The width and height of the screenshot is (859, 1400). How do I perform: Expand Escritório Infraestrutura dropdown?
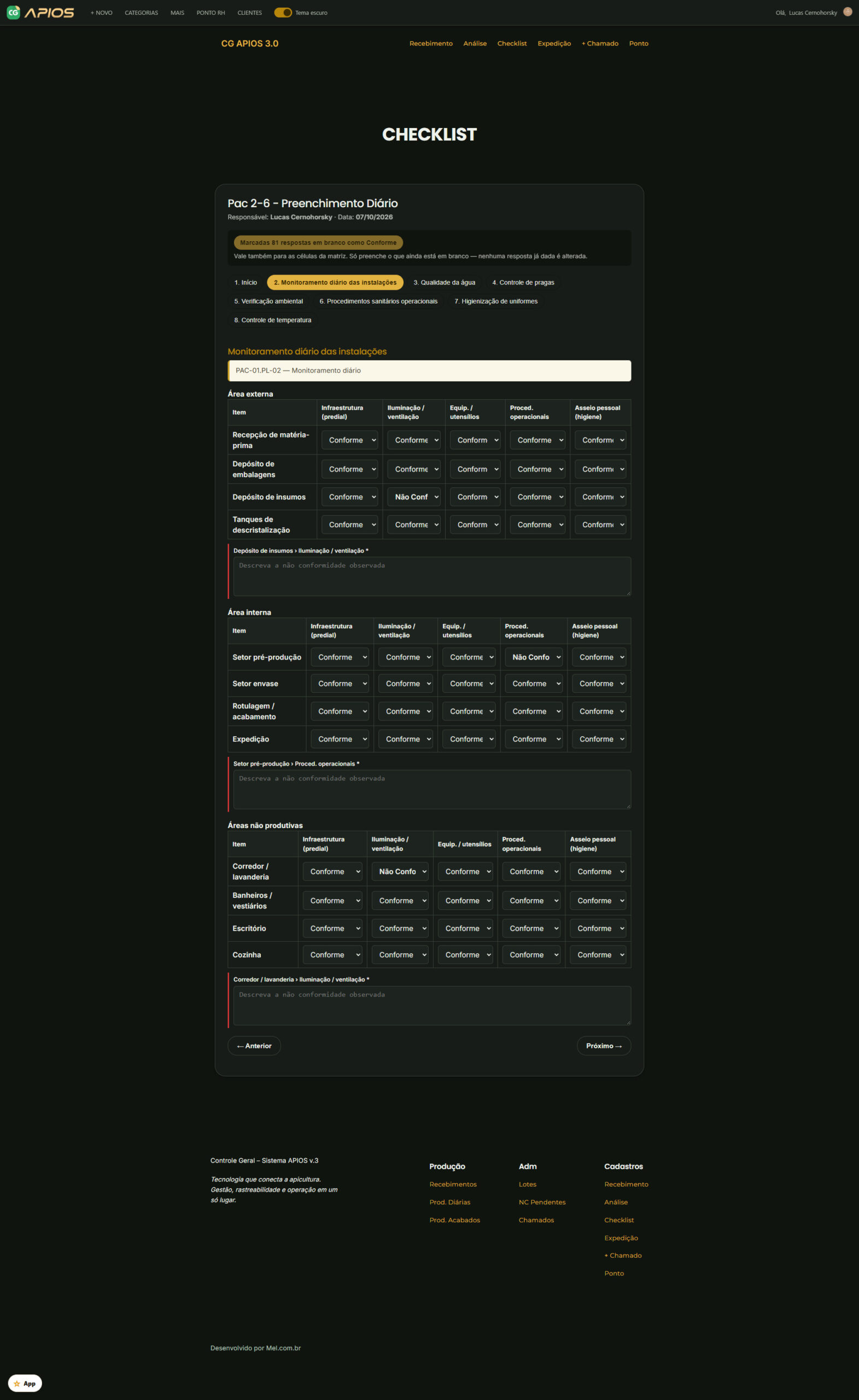point(332,928)
